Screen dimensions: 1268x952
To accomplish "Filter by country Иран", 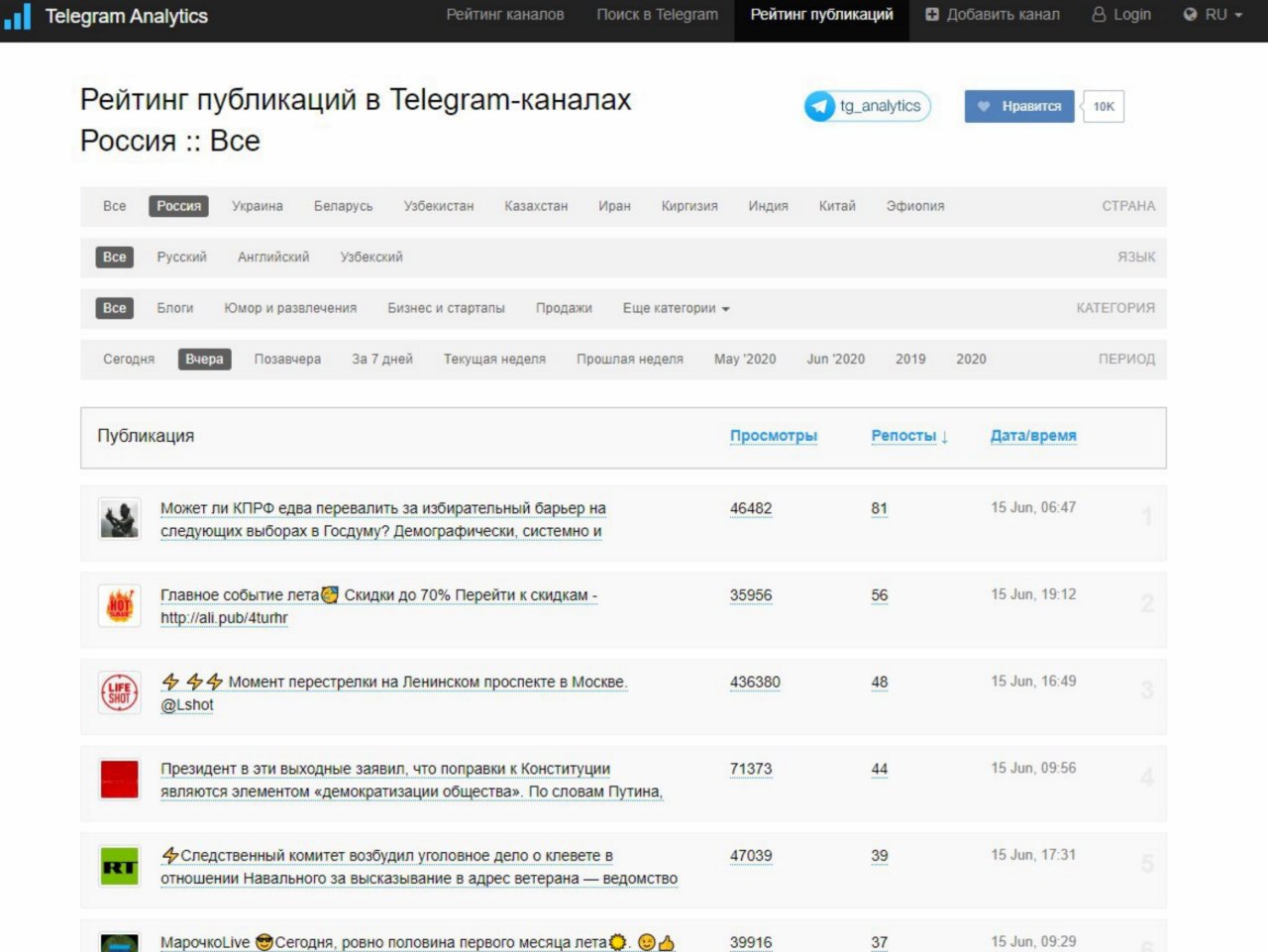I will pyautogui.click(x=614, y=206).
